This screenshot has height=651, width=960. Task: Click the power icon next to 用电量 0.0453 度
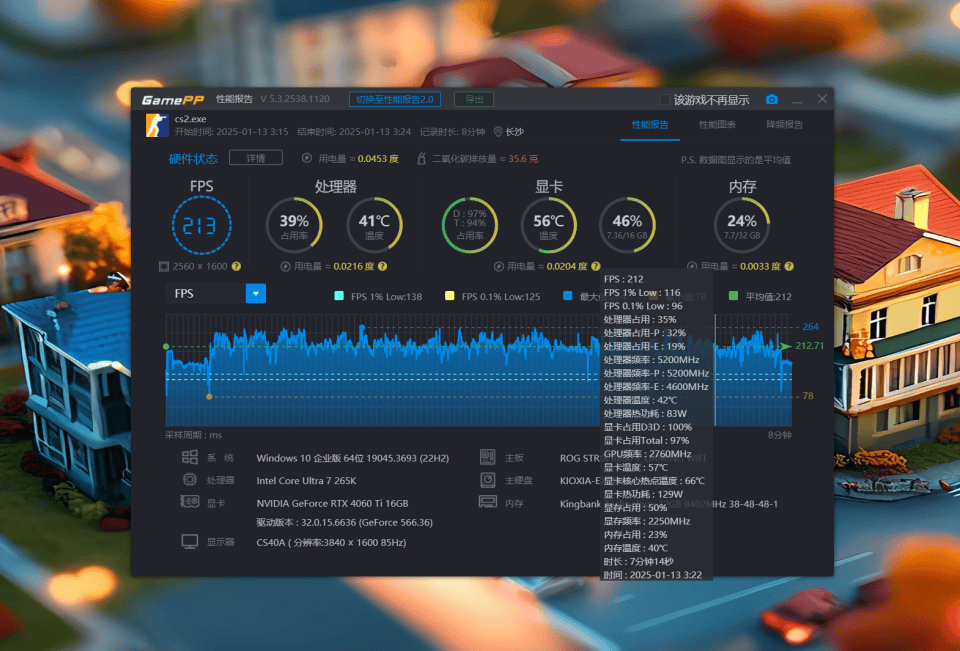click(x=307, y=158)
